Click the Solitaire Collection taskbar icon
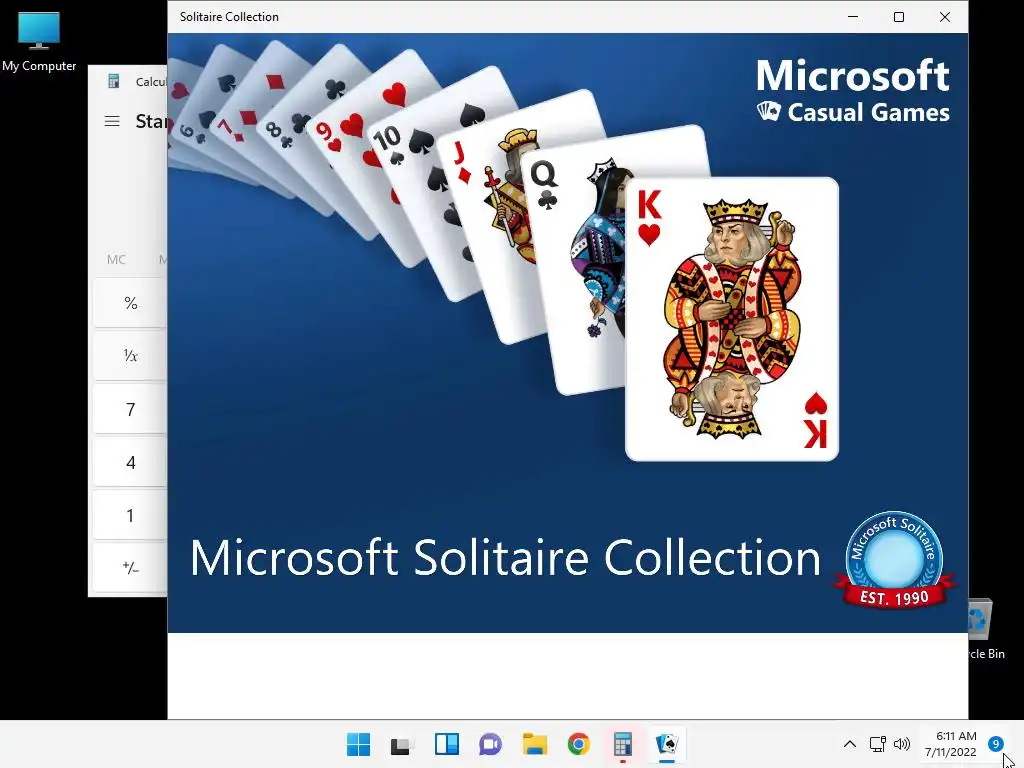This screenshot has width=1024, height=768. (667, 744)
